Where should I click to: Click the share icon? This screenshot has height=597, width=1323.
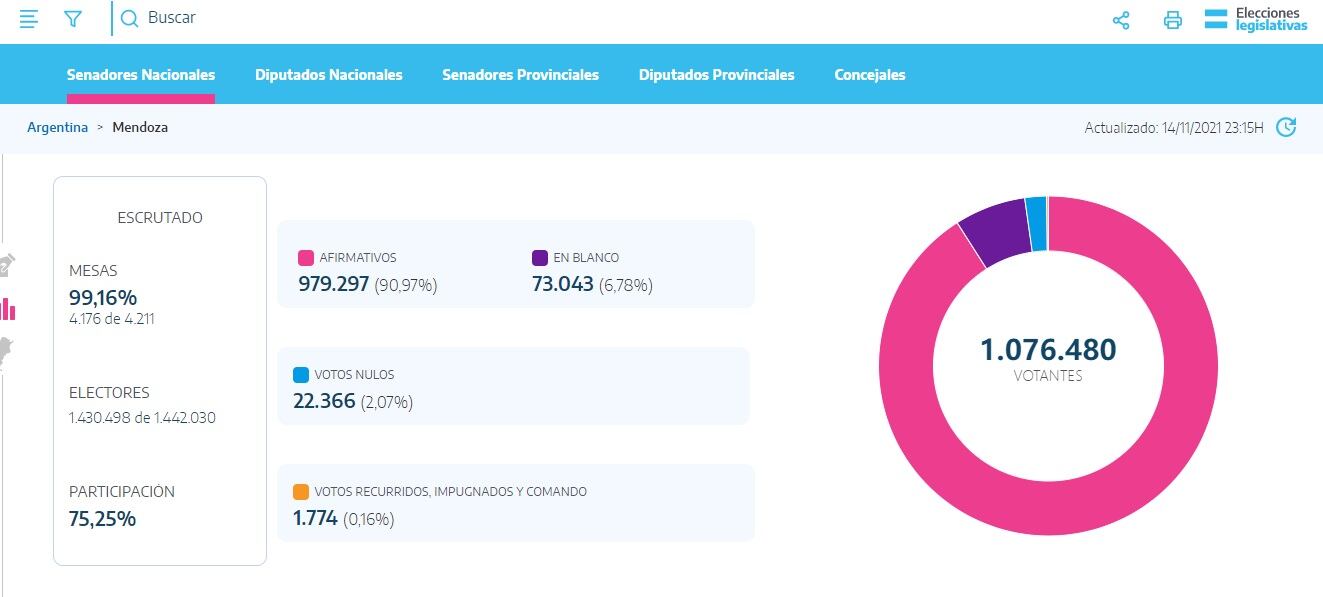[1121, 20]
